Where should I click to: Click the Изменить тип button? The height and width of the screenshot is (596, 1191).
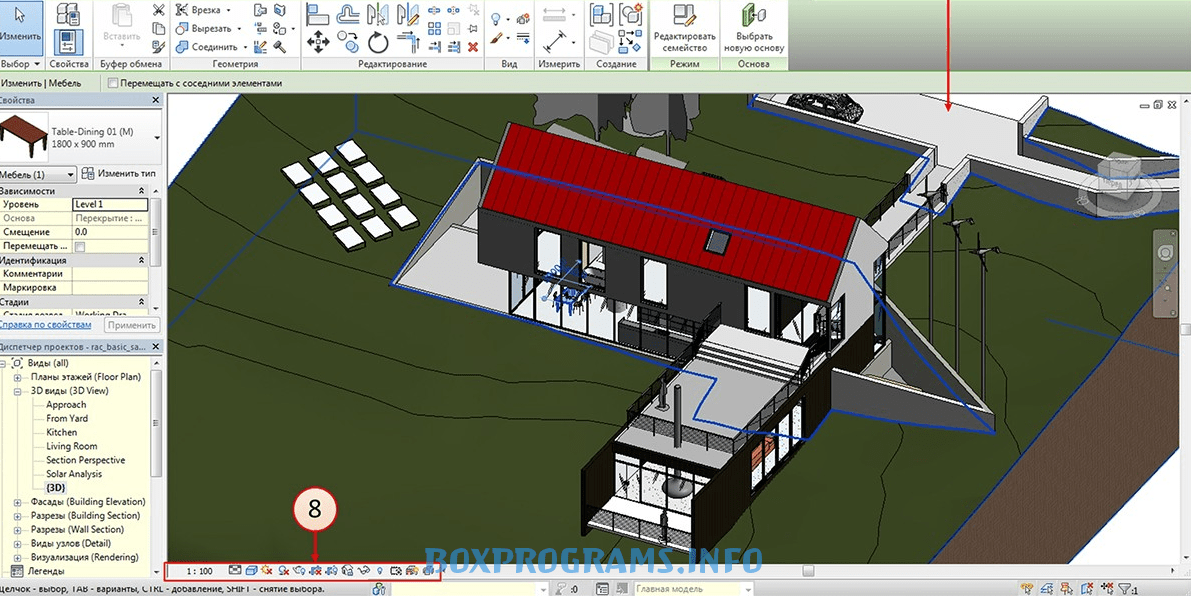coord(118,174)
